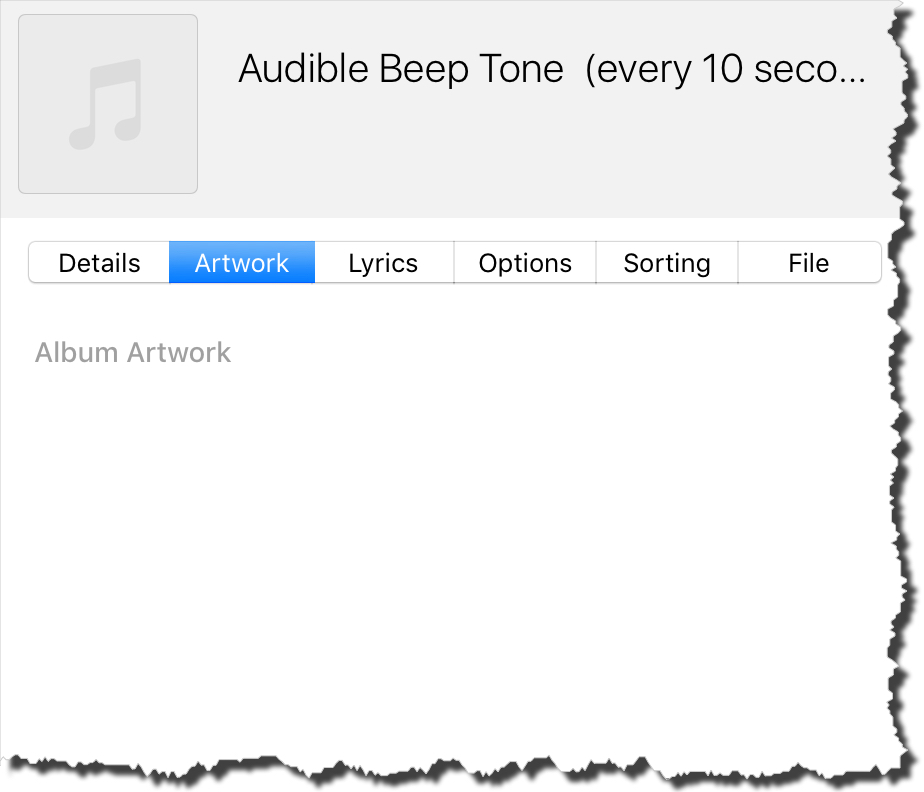
Task: Select the Album Artwork label
Action: pos(133,353)
